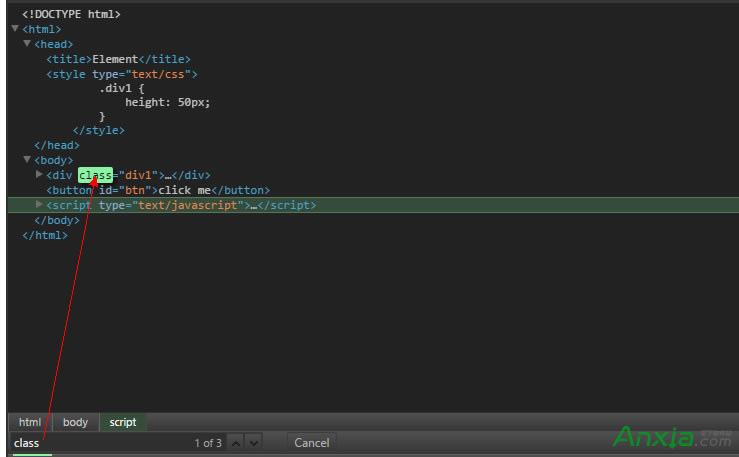739x457 pixels.
Task: Collapse the html root node
Action: (x=15, y=29)
